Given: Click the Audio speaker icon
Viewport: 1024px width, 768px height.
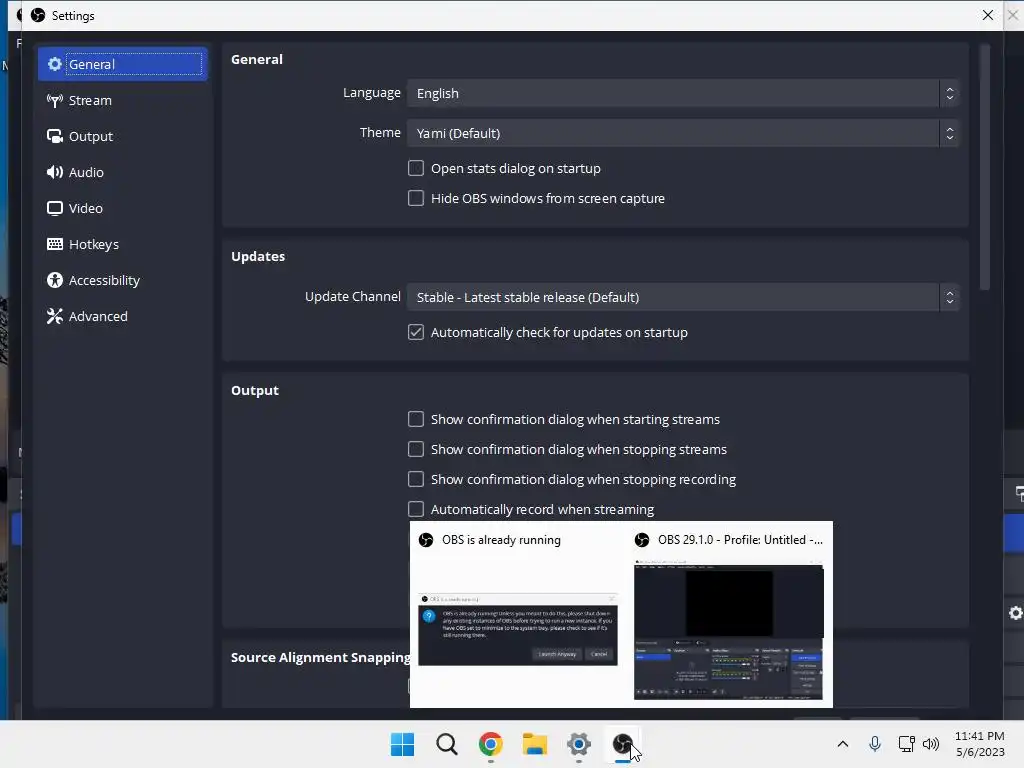Looking at the screenshot, I should click(x=55, y=172).
